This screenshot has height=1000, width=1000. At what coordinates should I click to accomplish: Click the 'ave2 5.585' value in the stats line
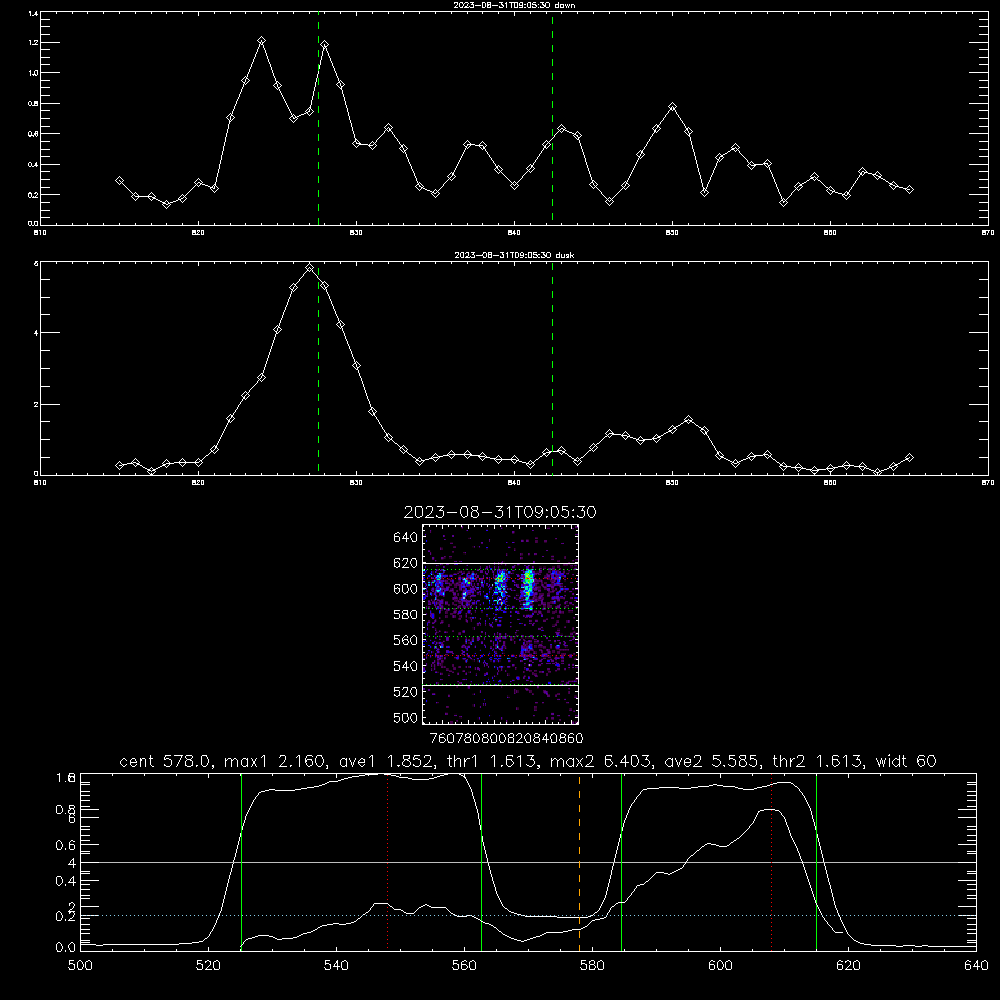[713, 761]
